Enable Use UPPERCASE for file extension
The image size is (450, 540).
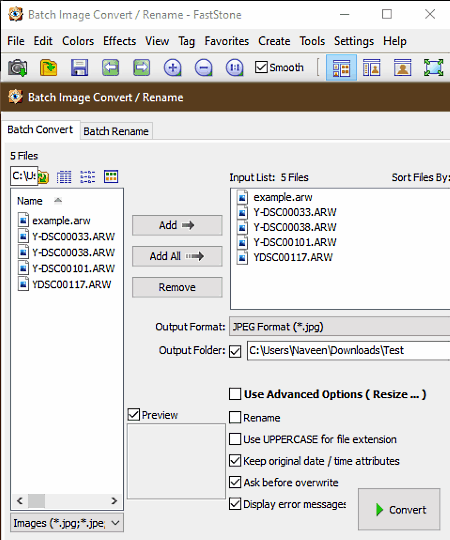tap(235, 439)
